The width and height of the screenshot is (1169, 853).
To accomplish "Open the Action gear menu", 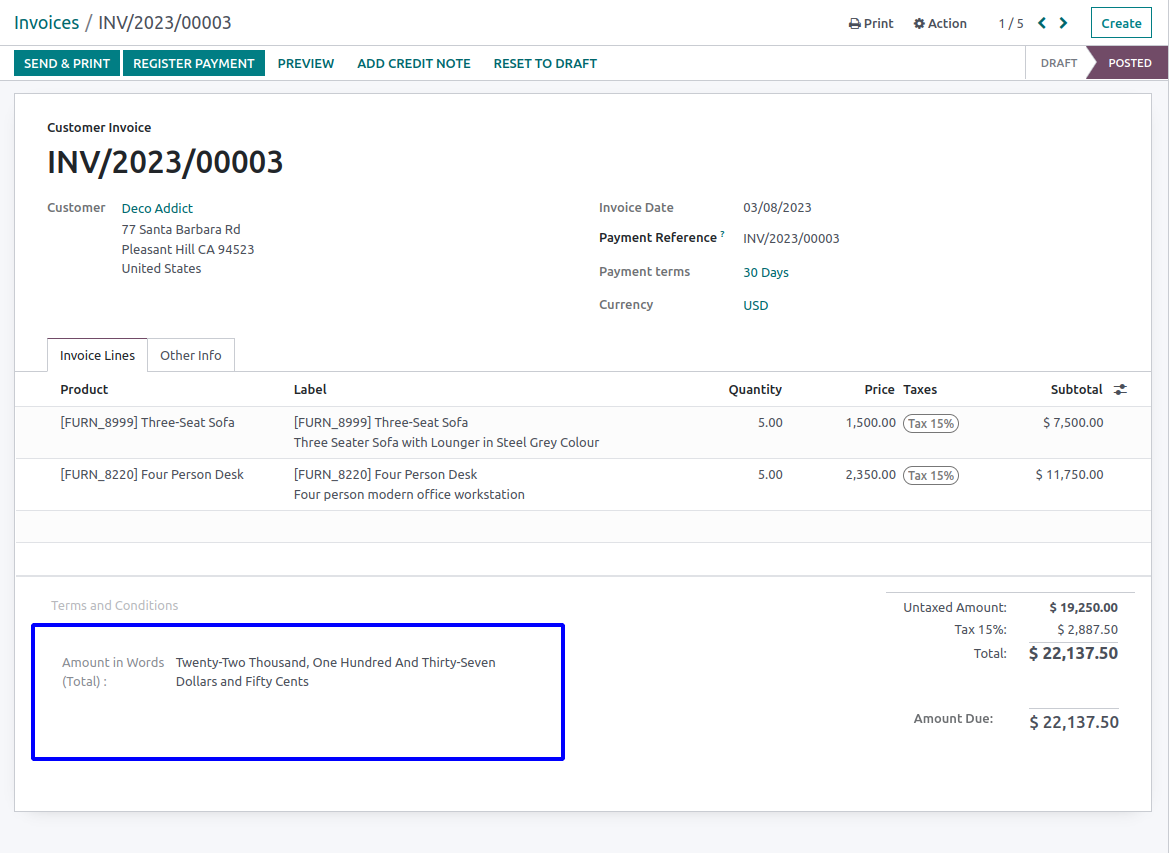I will tap(940, 23).
